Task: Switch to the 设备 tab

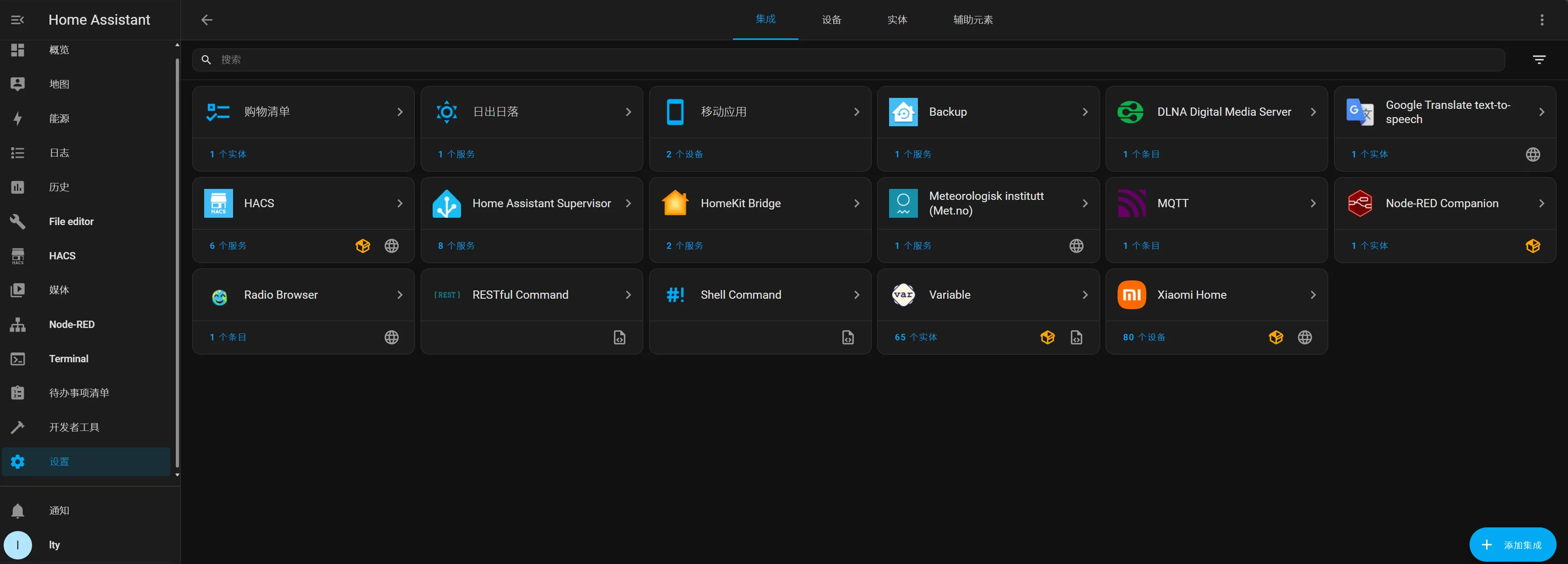Action: click(831, 20)
